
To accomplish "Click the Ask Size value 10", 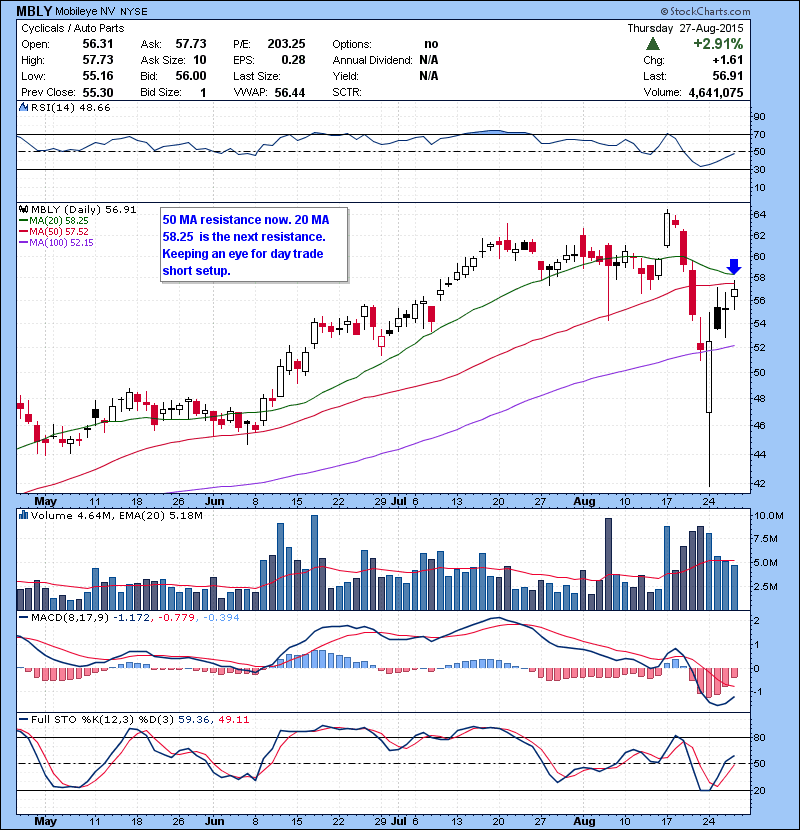I will click(x=200, y=60).
